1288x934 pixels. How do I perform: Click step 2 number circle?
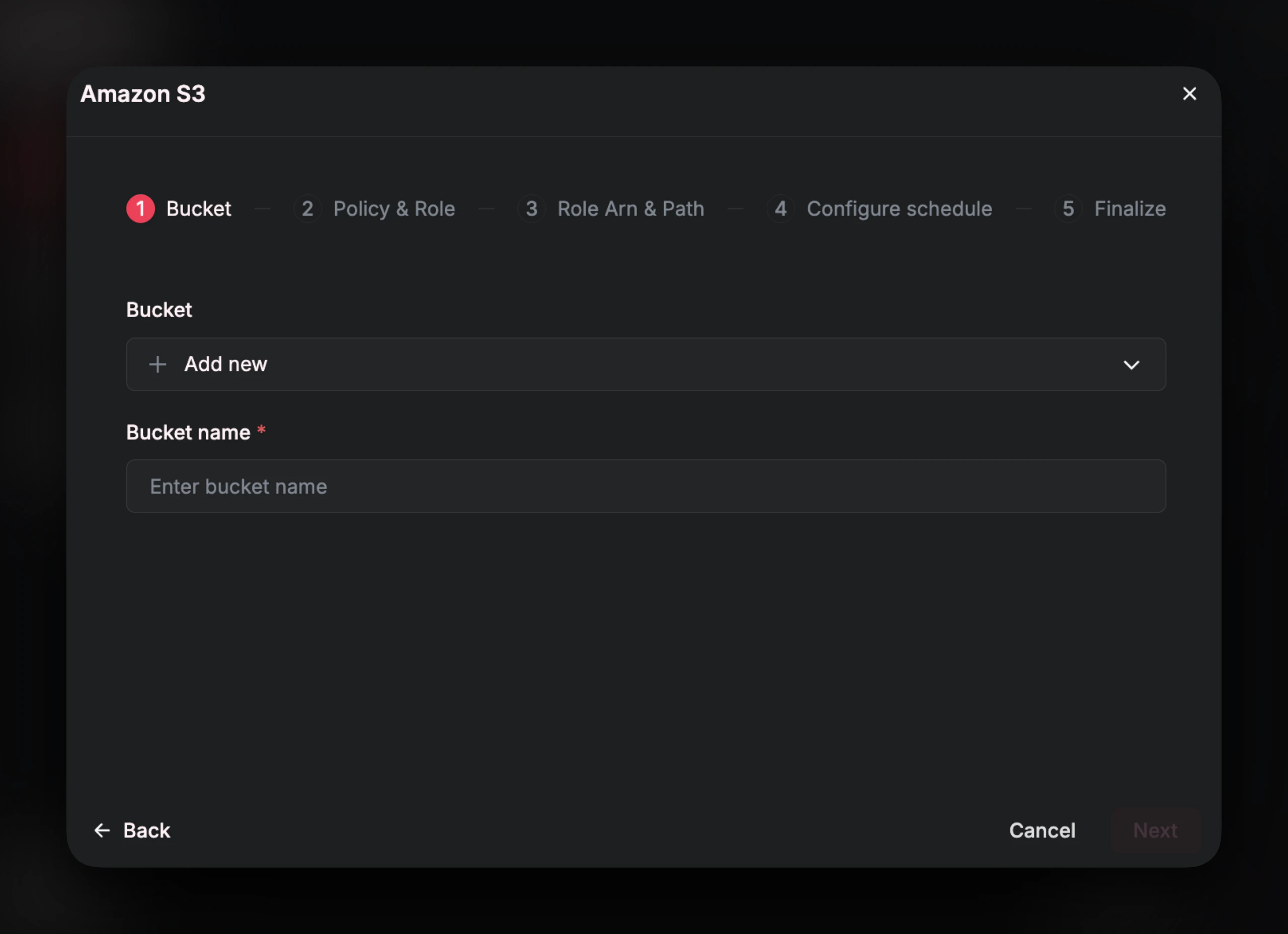point(307,208)
